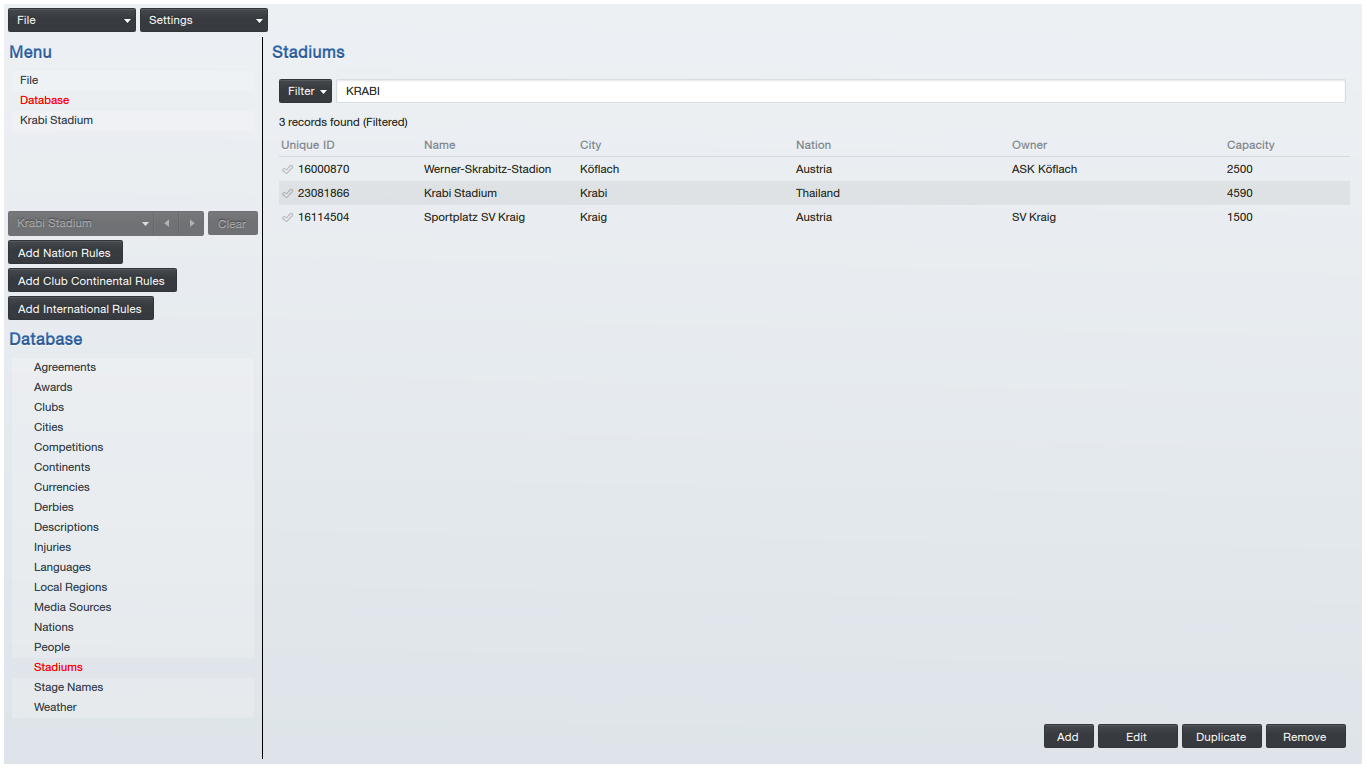Screen dimensions: 1366x768
Task: Click the checkmark icon beside ID 16000870
Action: [x=288, y=169]
